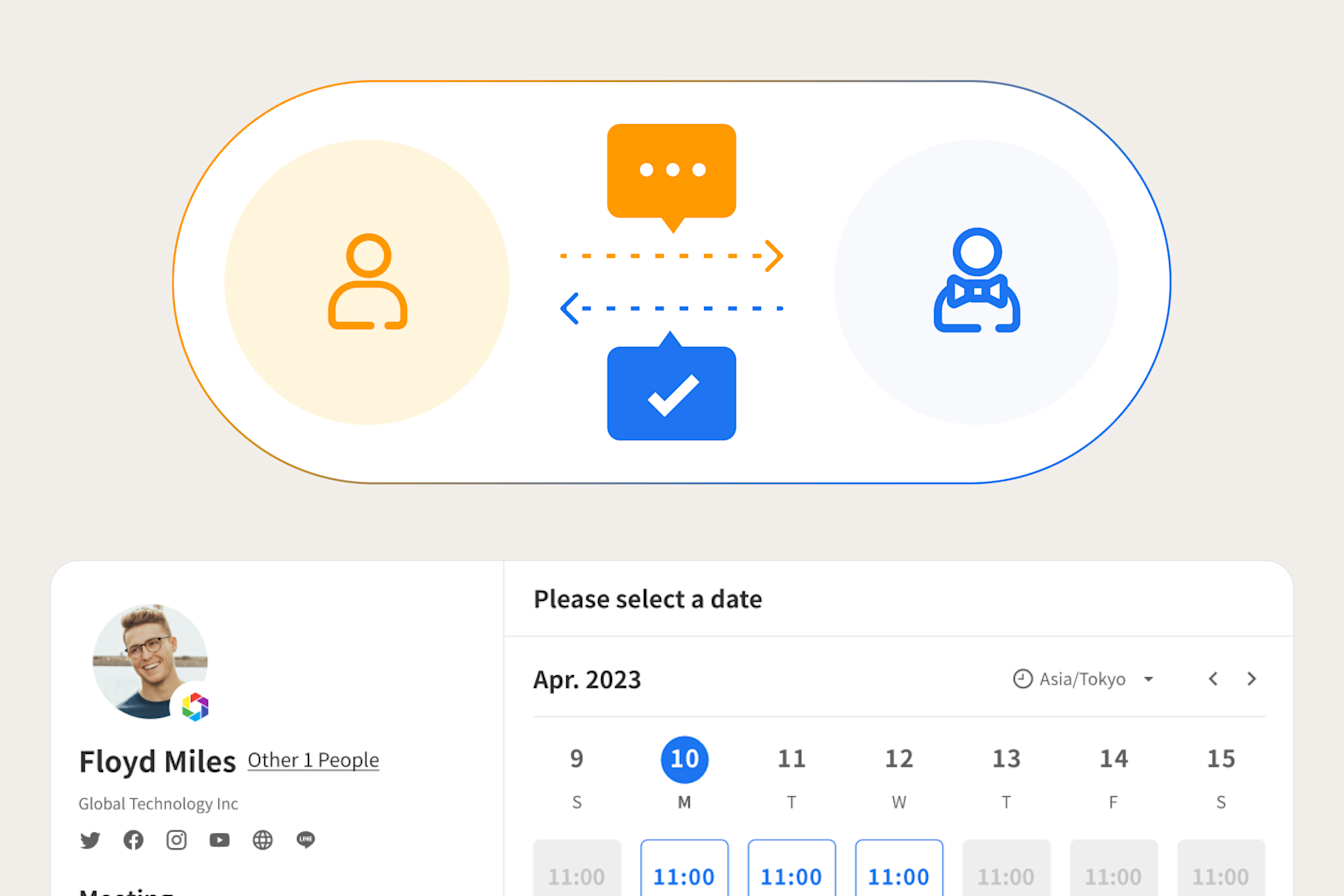Image resolution: width=1344 pixels, height=896 pixels.
Task: Select the highlighted date 10 circle
Action: pos(685,759)
